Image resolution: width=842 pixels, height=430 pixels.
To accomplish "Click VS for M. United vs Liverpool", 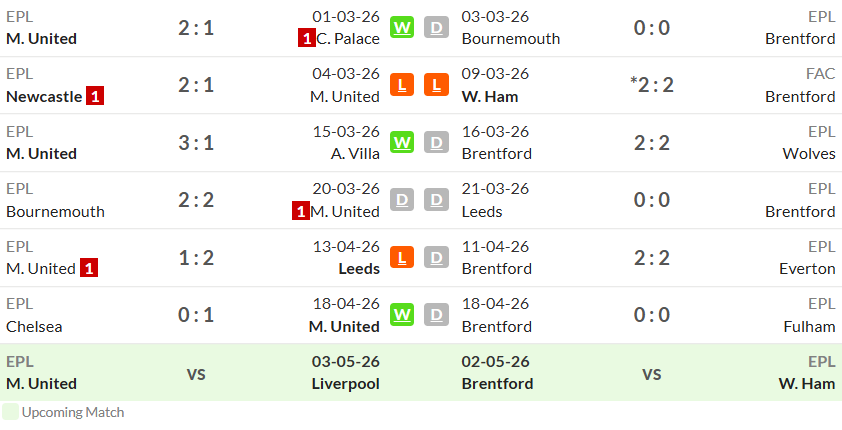I will (196, 374).
